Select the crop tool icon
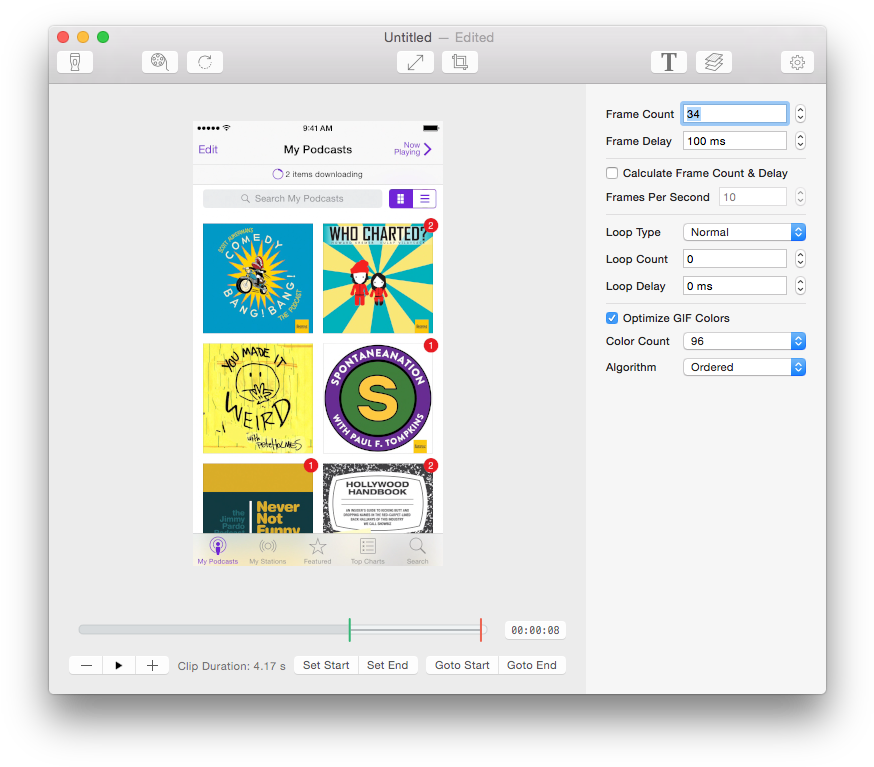 click(460, 62)
